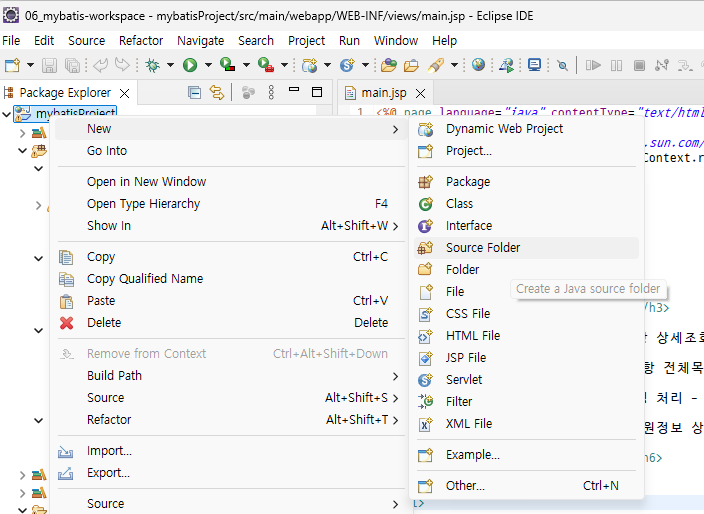The width and height of the screenshot is (704, 514).
Task: Click Export... in context menu
Action: 231,473
